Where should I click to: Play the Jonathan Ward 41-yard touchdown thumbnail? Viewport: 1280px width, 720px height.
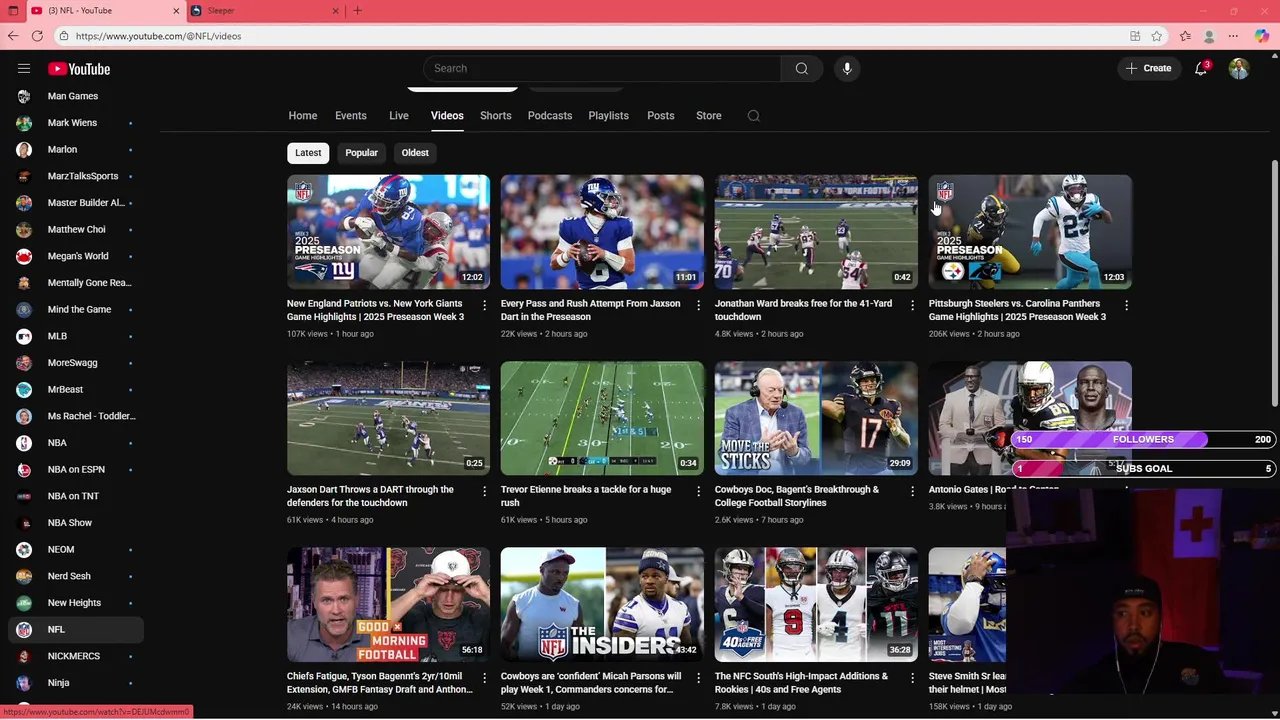point(816,232)
